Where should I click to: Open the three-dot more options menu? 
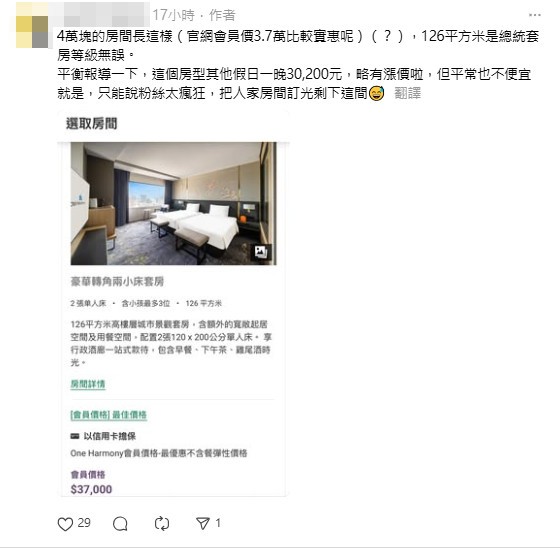tap(535, 15)
